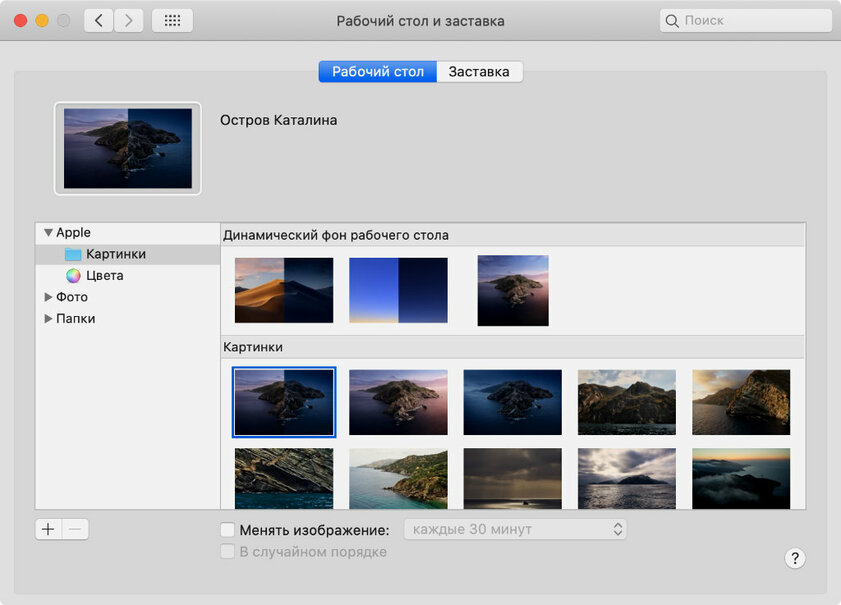Choose the blue gradient dynamic wallpaper

click(398, 290)
